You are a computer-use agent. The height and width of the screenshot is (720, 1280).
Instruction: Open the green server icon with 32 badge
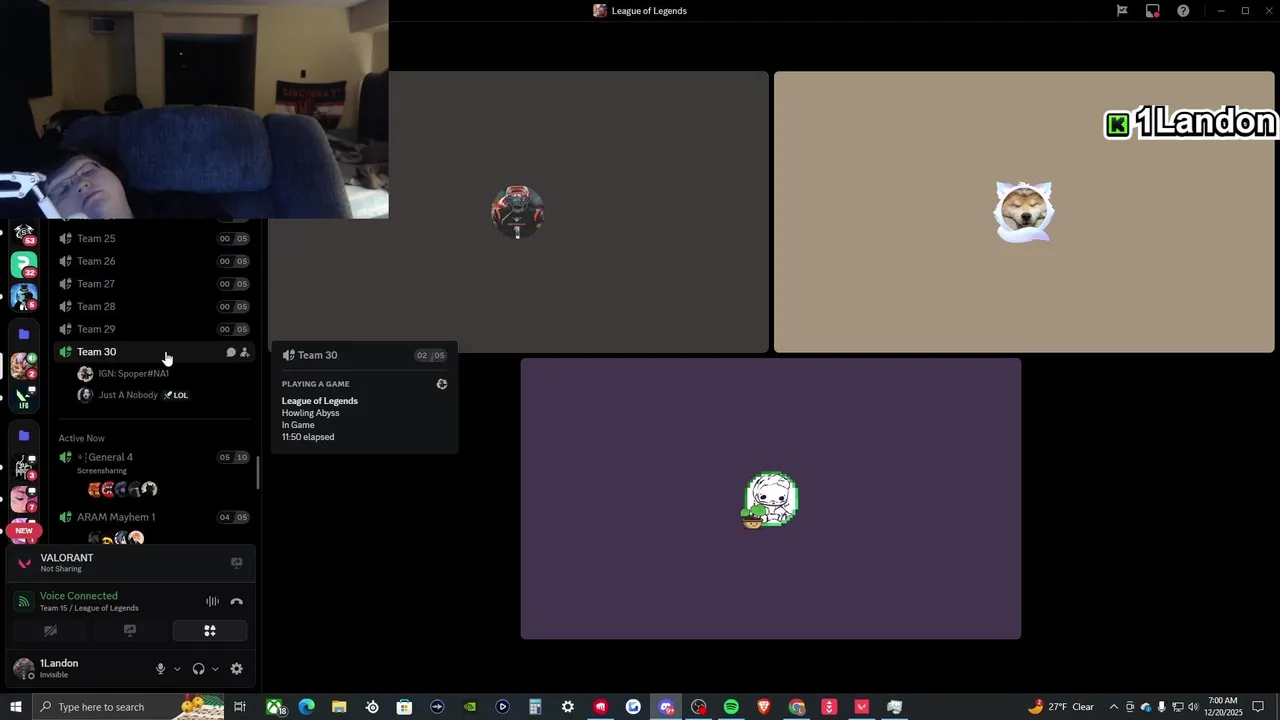pos(24,264)
